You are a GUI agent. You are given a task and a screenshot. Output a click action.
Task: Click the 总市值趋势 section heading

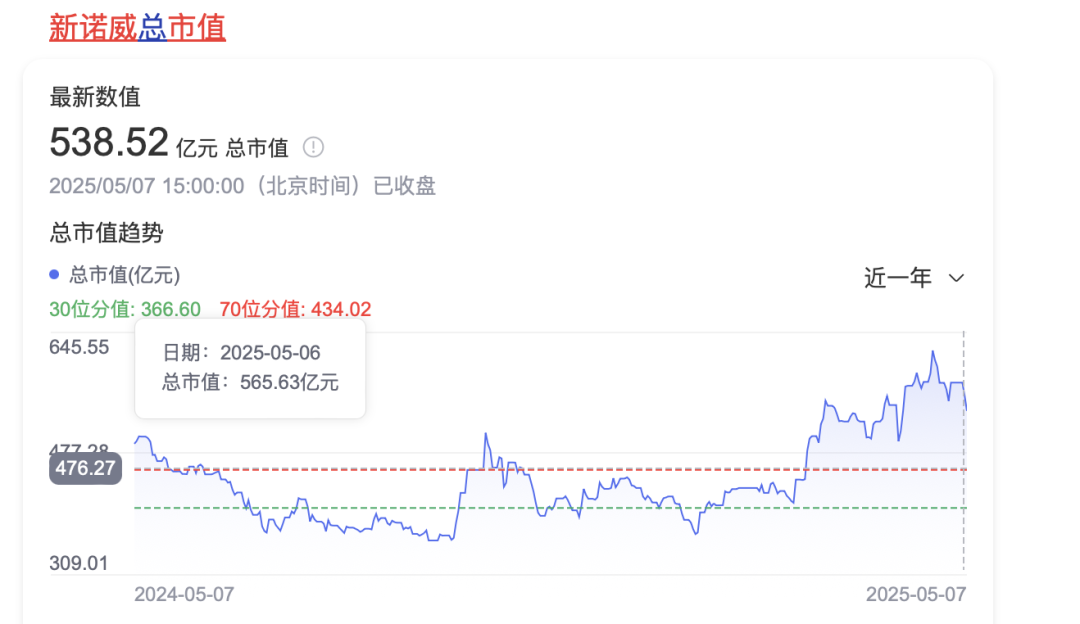pyautogui.click(x=106, y=233)
